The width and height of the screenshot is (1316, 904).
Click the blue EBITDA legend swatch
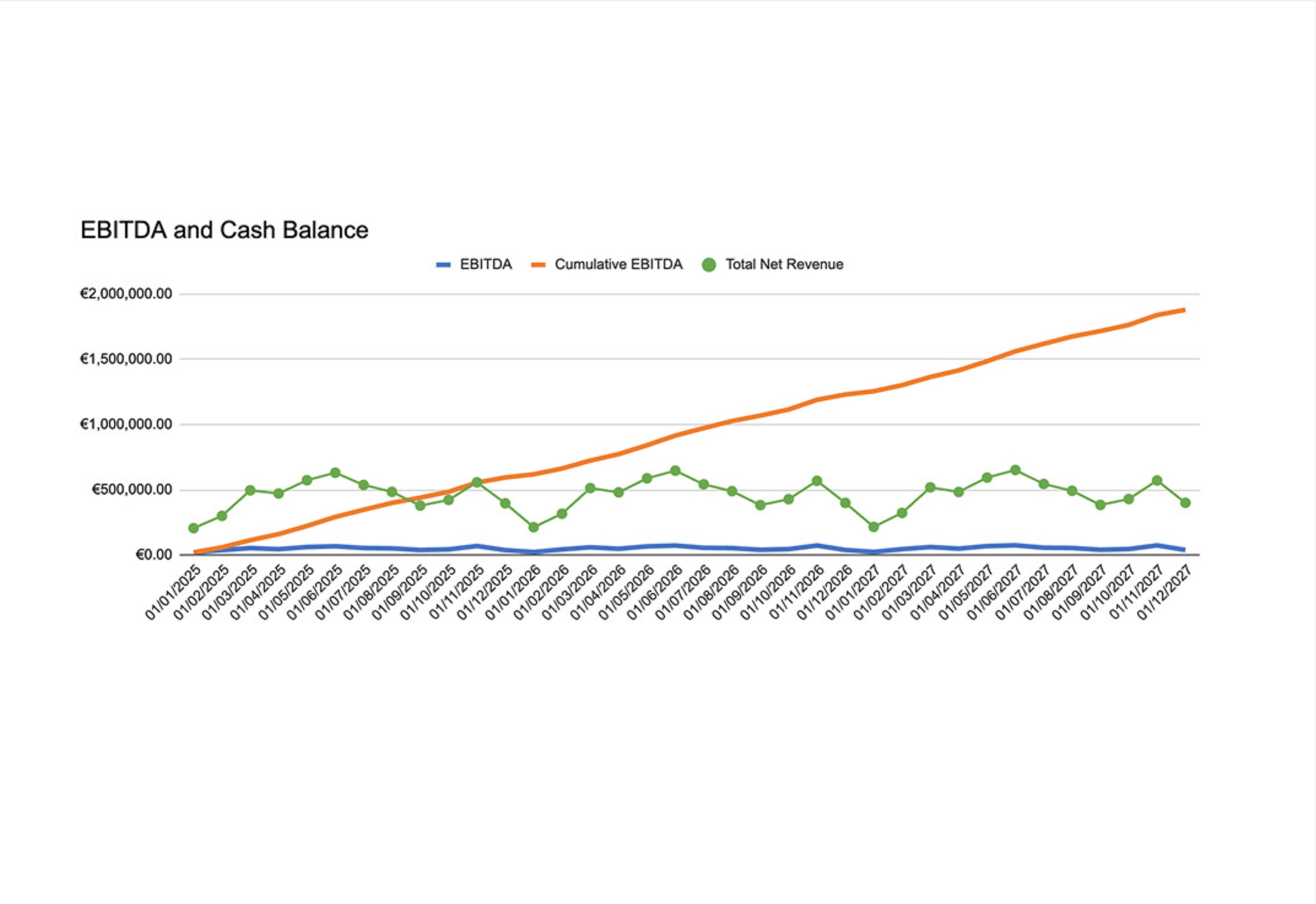click(x=443, y=265)
